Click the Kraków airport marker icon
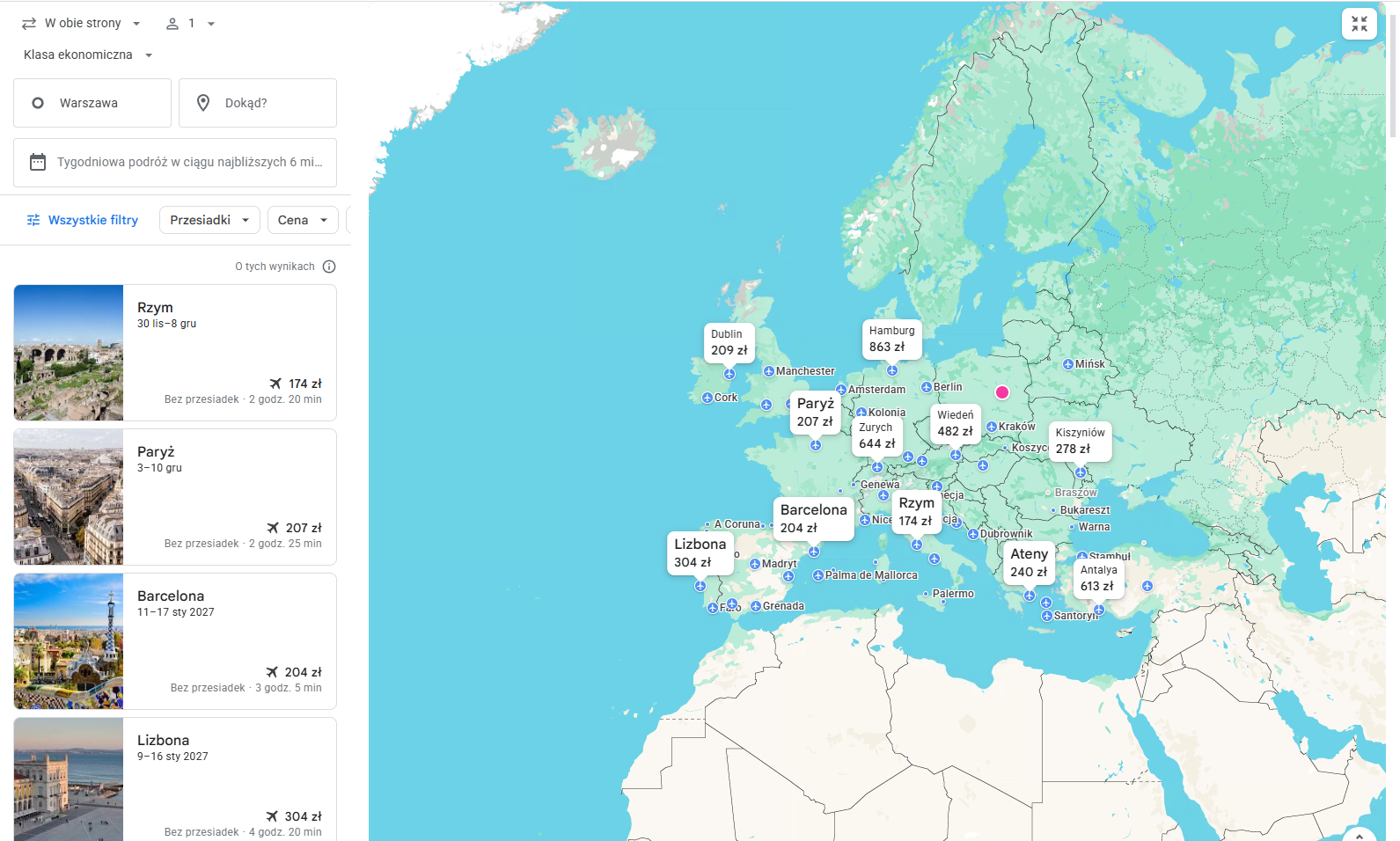The height and width of the screenshot is (841, 1400). 992,427
